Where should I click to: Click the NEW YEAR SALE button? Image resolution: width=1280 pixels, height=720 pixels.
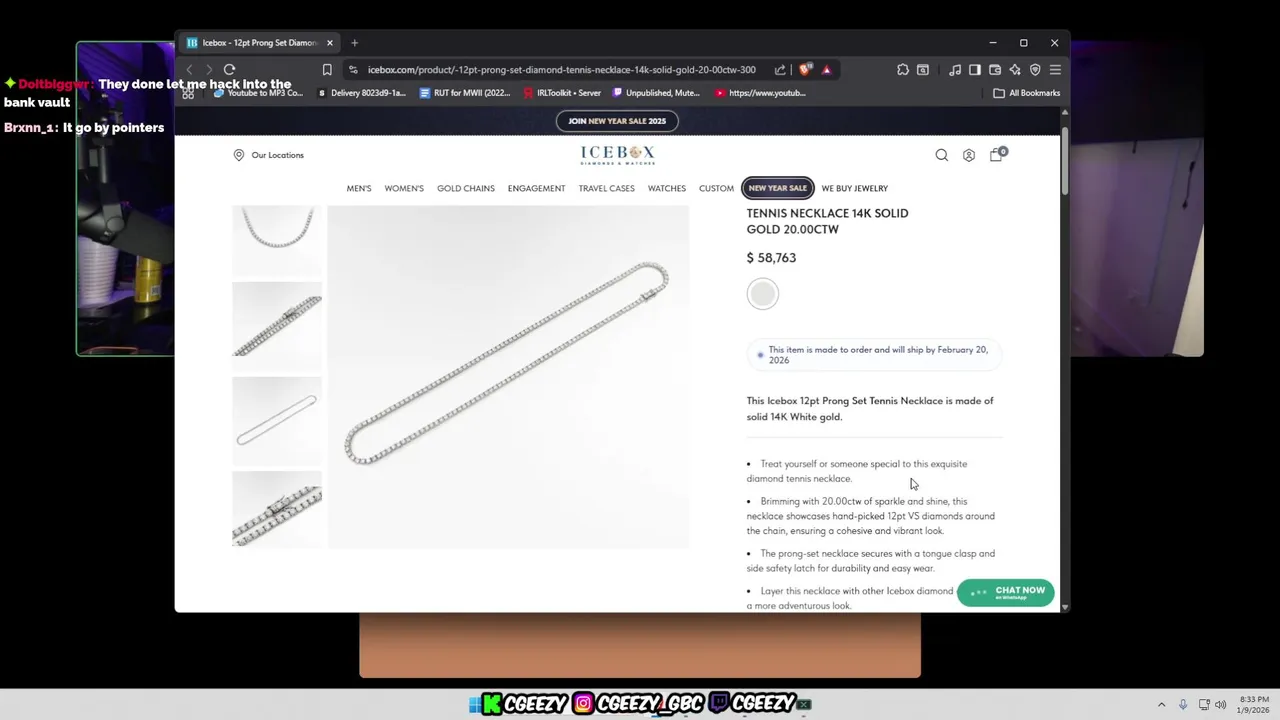pos(778,188)
